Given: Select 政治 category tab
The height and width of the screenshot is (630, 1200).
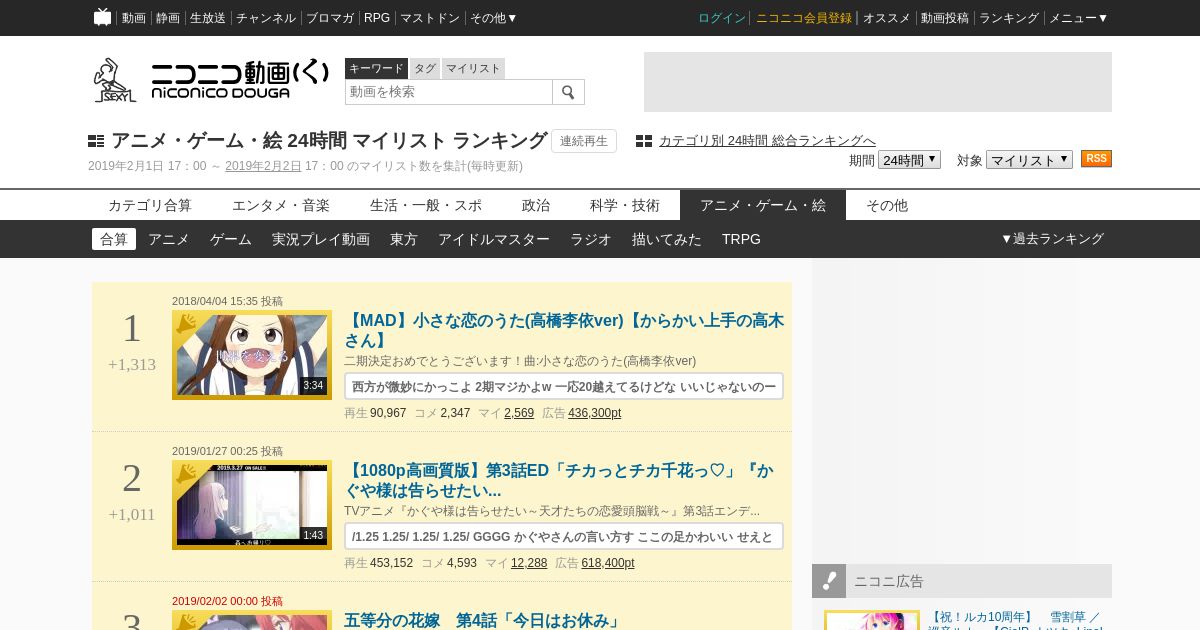Looking at the screenshot, I should 536,205.
